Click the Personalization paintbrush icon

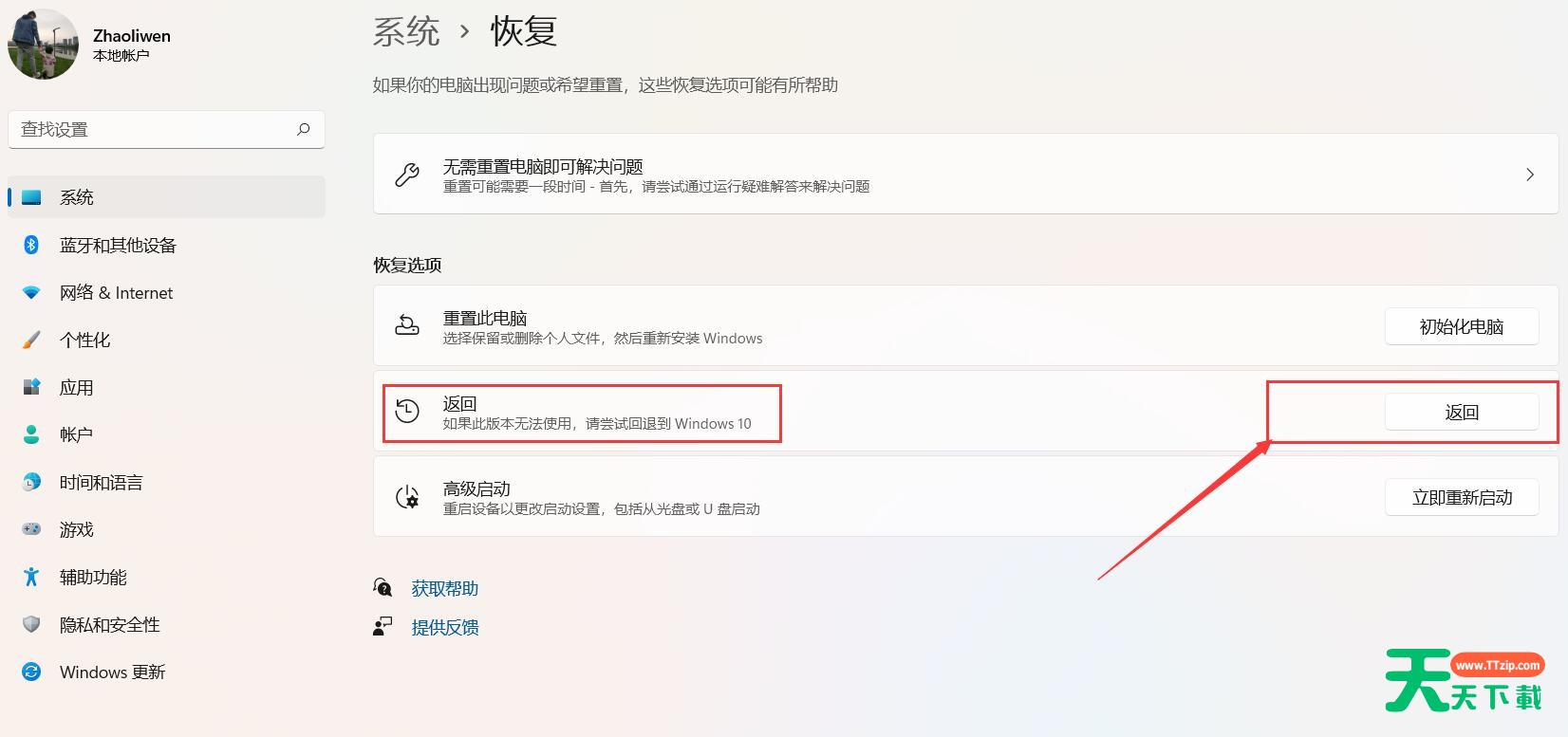(x=31, y=340)
